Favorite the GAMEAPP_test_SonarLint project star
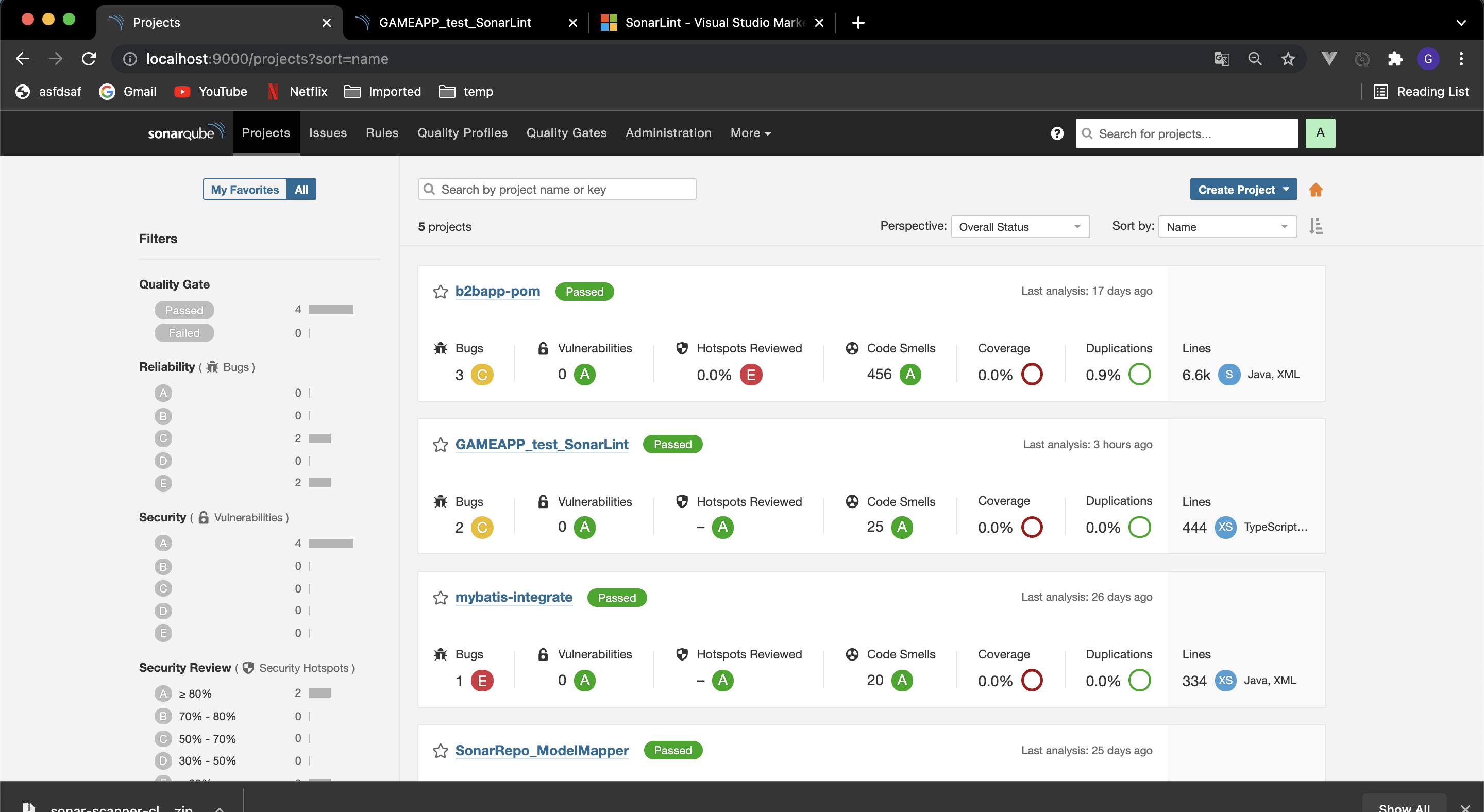 pos(440,445)
